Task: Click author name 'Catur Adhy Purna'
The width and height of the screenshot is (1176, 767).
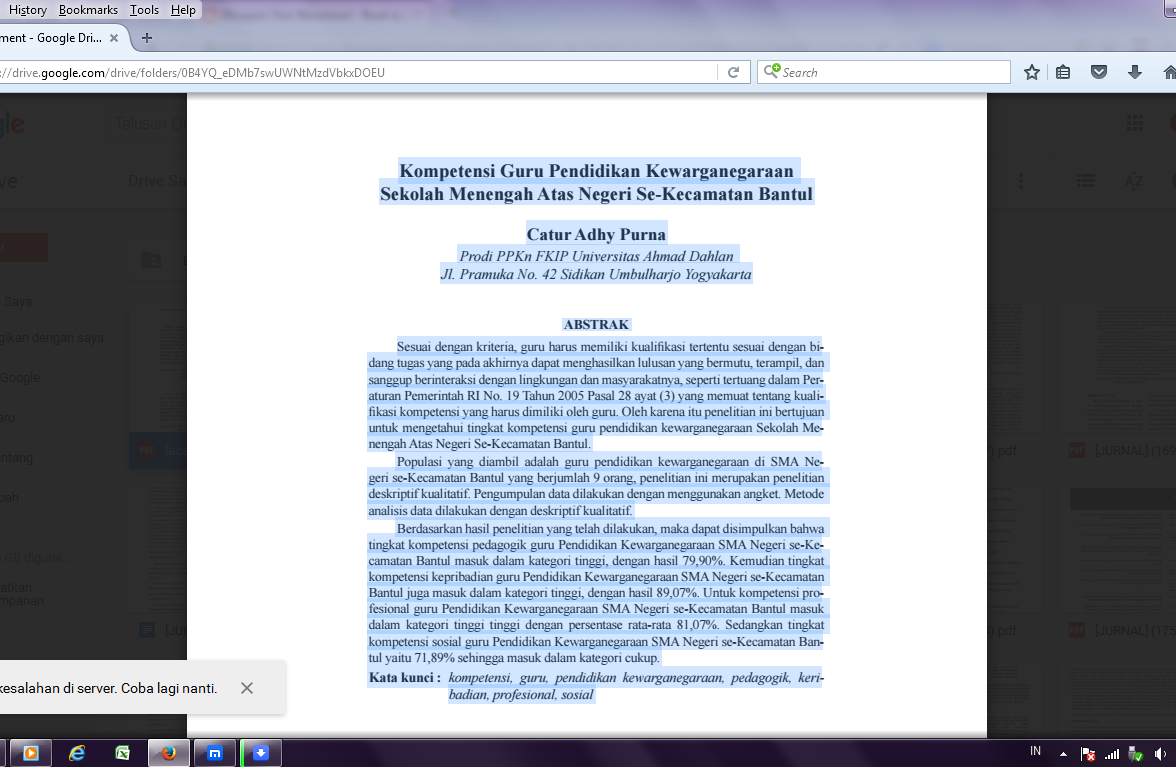Action: click(596, 234)
